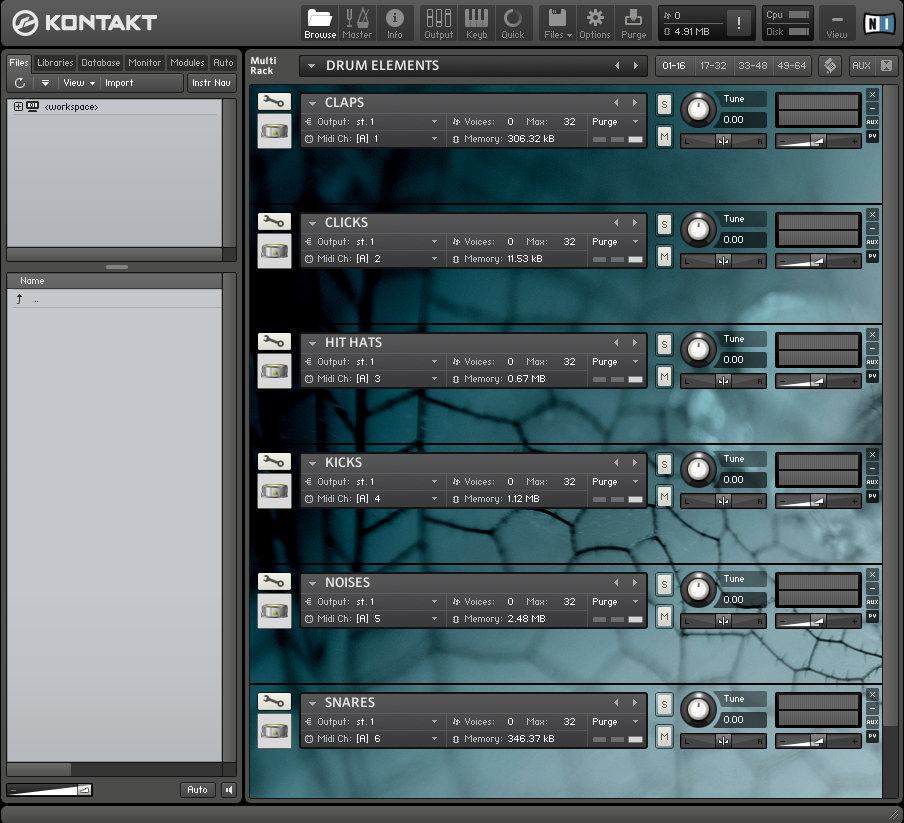This screenshot has height=823, width=904.
Task: Show the Info pane
Action: [x=395, y=23]
